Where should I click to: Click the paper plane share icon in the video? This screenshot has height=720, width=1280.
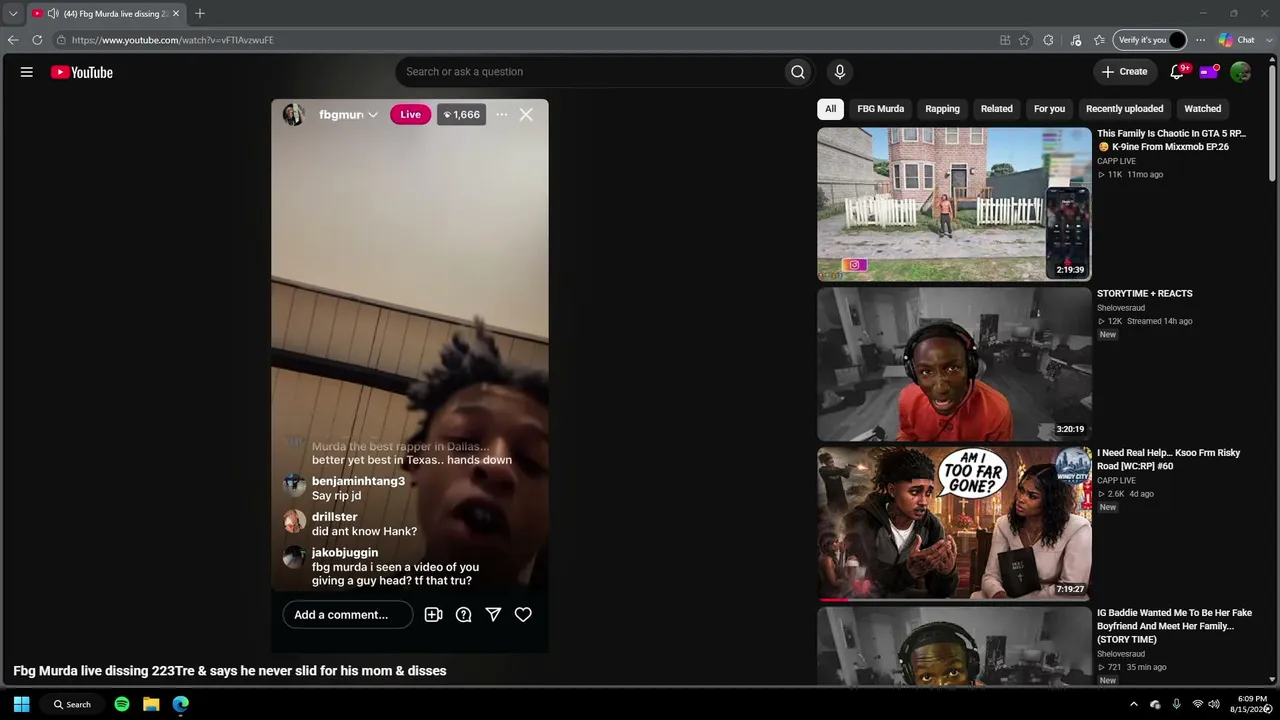click(x=493, y=615)
